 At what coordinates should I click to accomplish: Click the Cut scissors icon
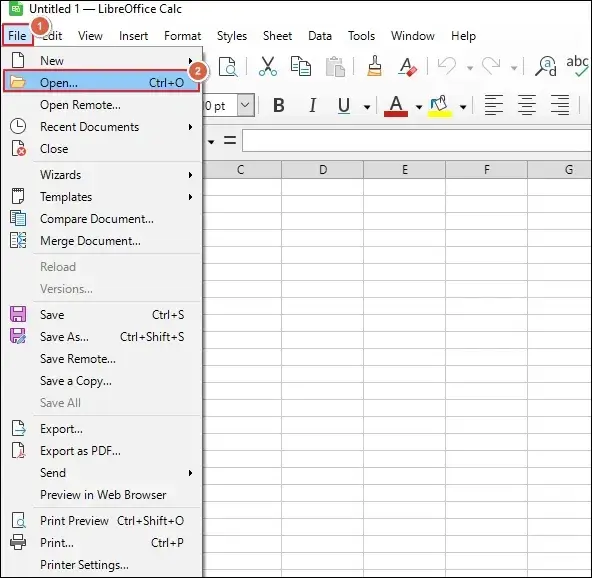[268, 66]
